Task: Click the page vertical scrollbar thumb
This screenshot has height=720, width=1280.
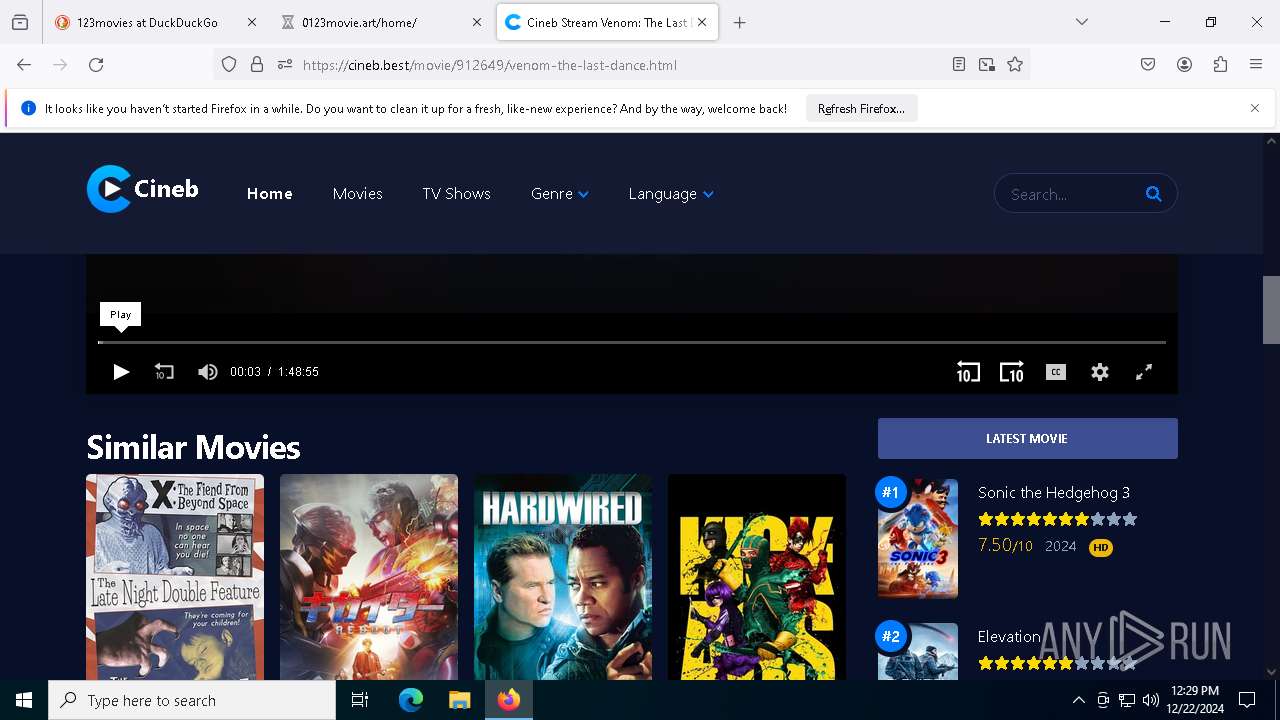Action: (x=1271, y=309)
